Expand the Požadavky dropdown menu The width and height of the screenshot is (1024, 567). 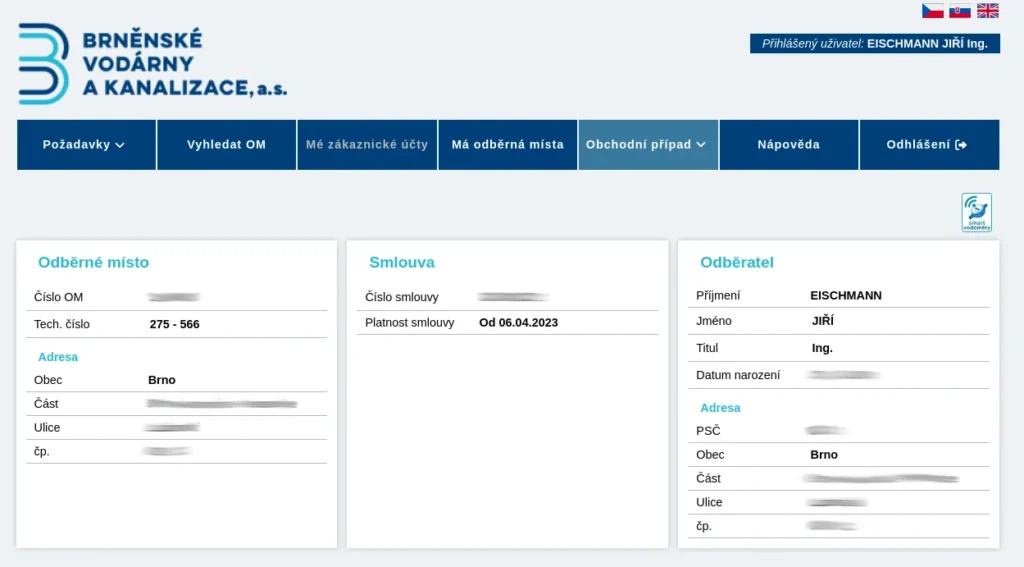86,145
